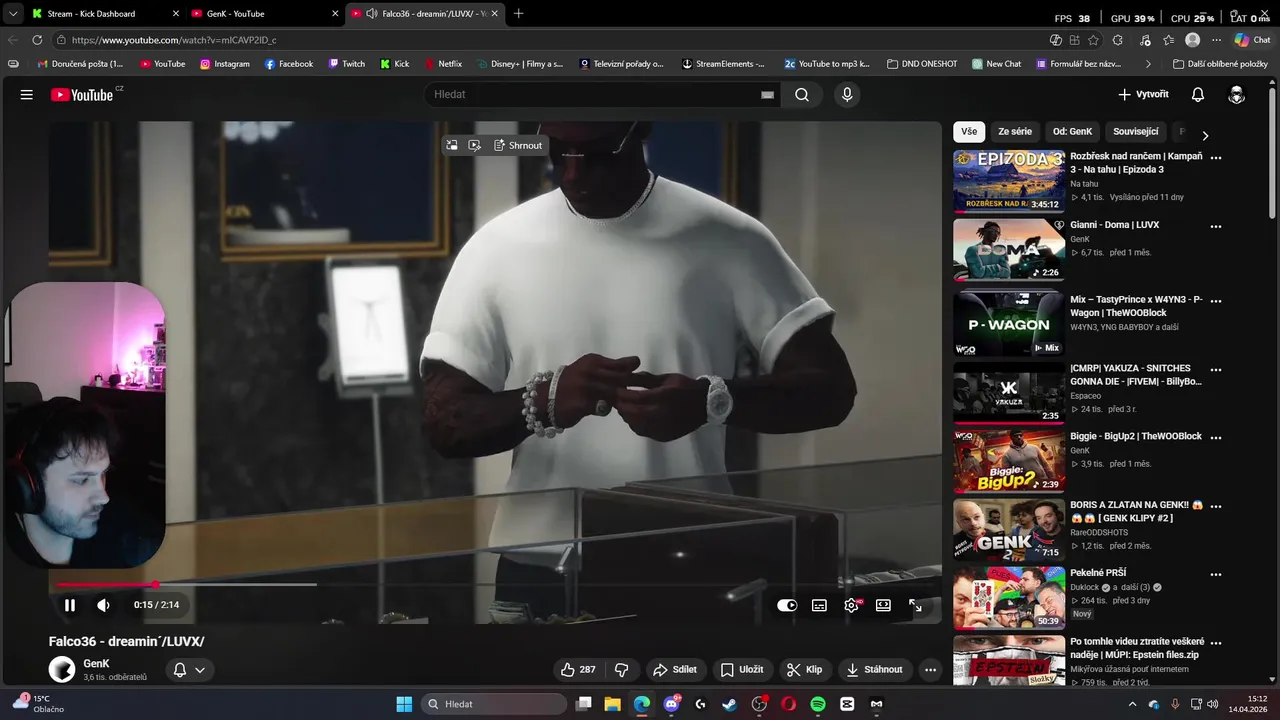The width and height of the screenshot is (1280, 720).
Task: Click Shrnout summarize button on video
Action: pos(517,145)
